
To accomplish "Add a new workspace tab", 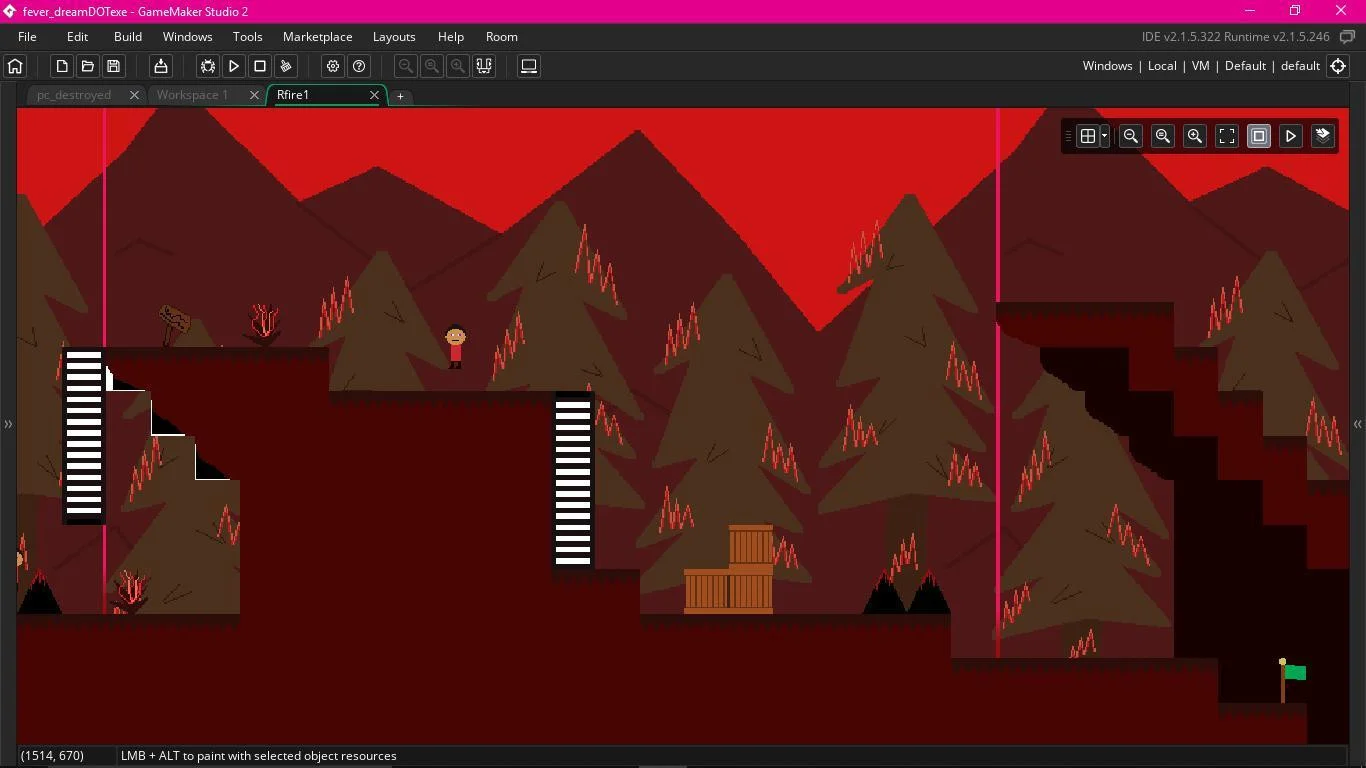I will (400, 96).
